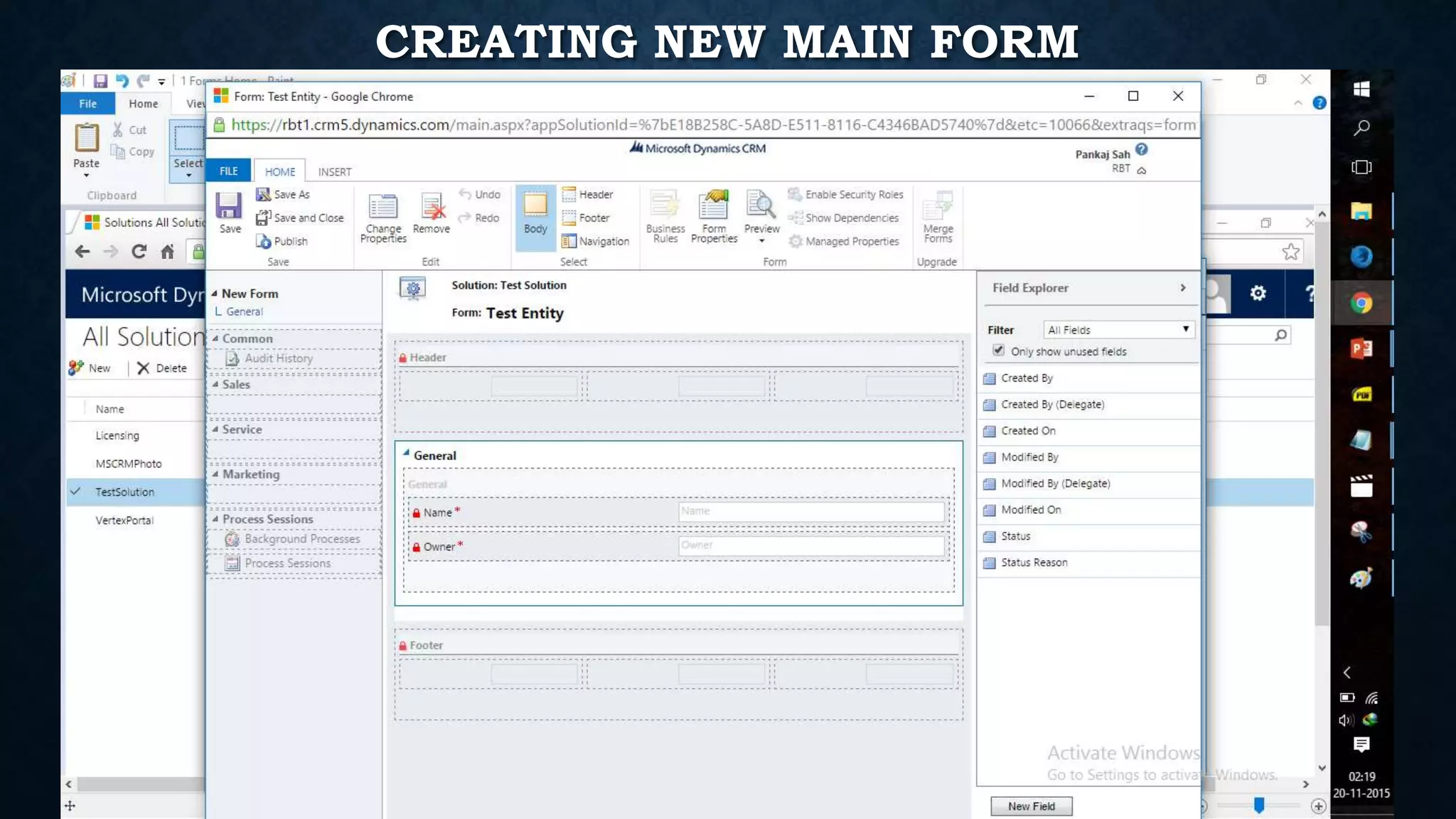Click the New Field button
Screen dimensions: 1456x819
point(1031,805)
